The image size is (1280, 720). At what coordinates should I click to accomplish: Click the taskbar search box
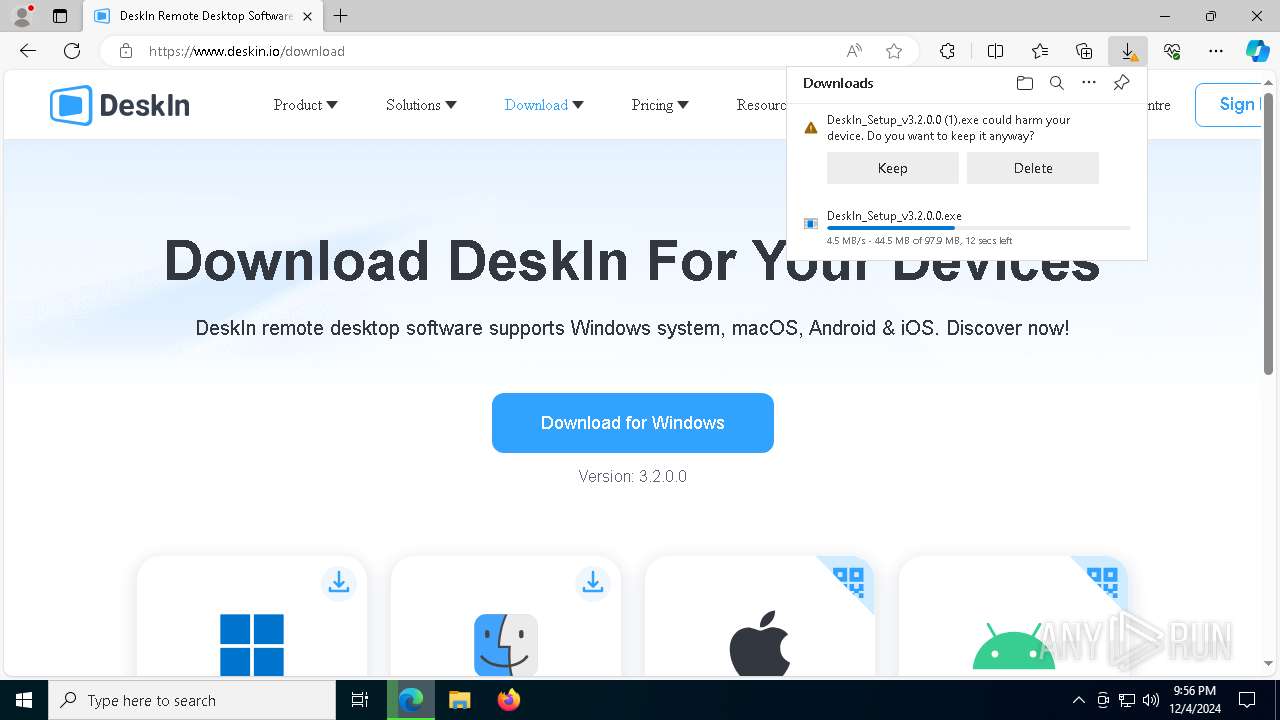click(192, 700)
